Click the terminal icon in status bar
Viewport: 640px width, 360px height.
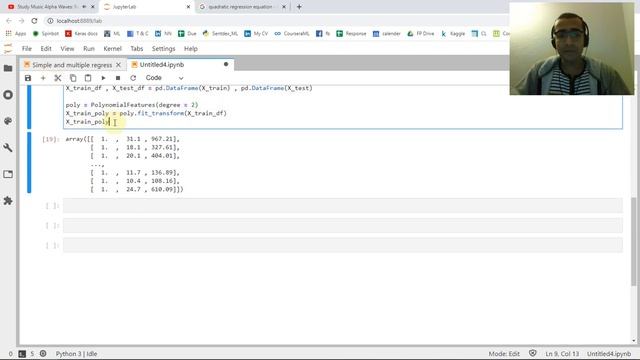22,354
